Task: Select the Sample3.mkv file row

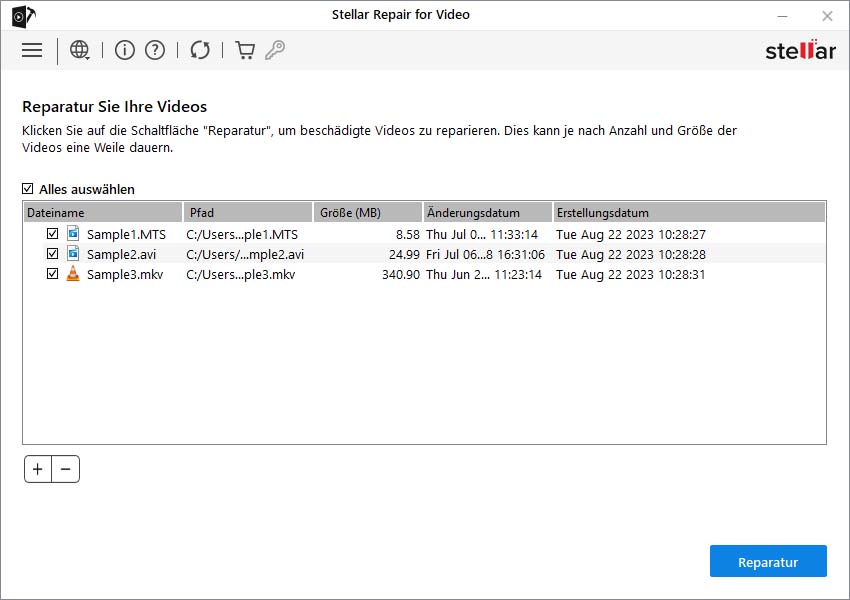Action: pyautogui.click(x=124, y=274)
